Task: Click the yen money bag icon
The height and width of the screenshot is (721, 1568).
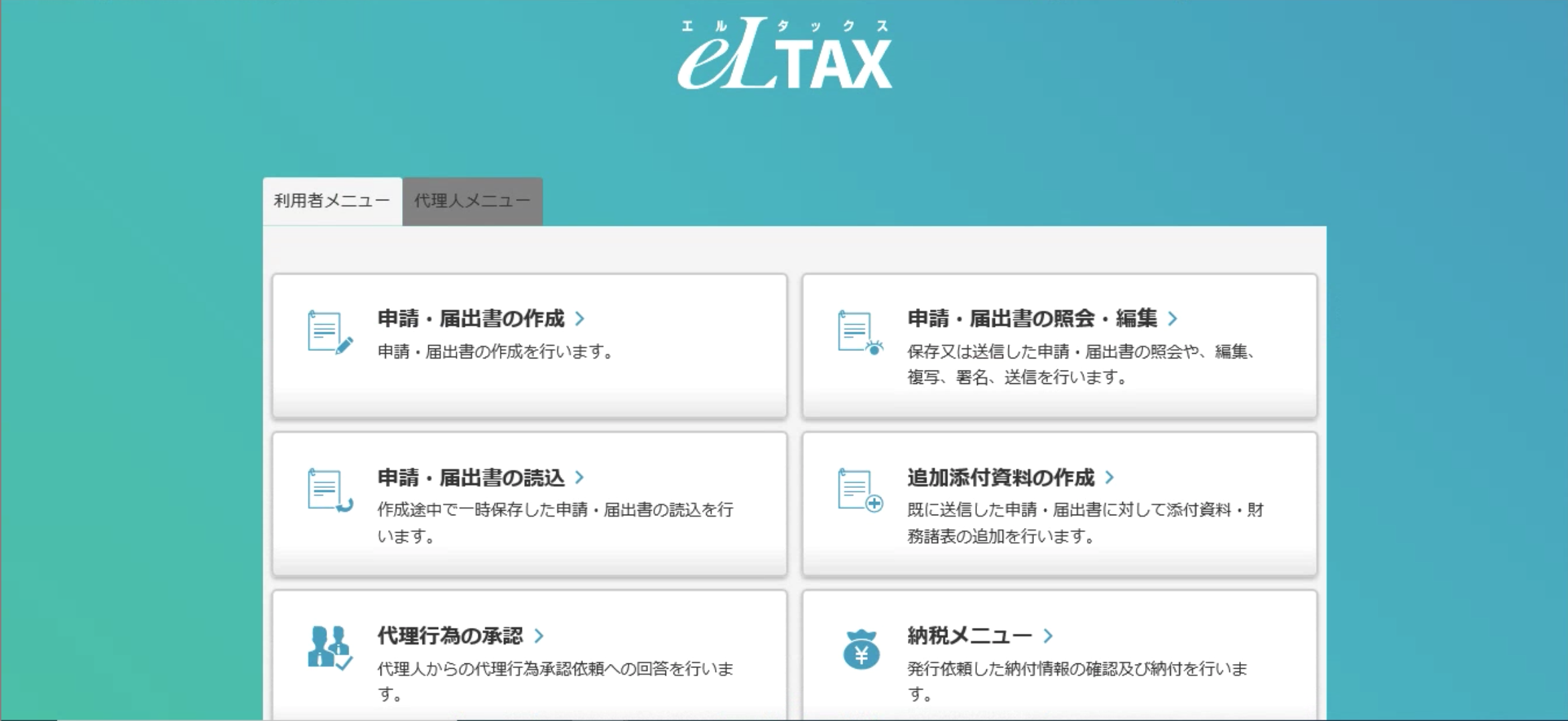Action: pyautogui.click(x=861, y=650)
